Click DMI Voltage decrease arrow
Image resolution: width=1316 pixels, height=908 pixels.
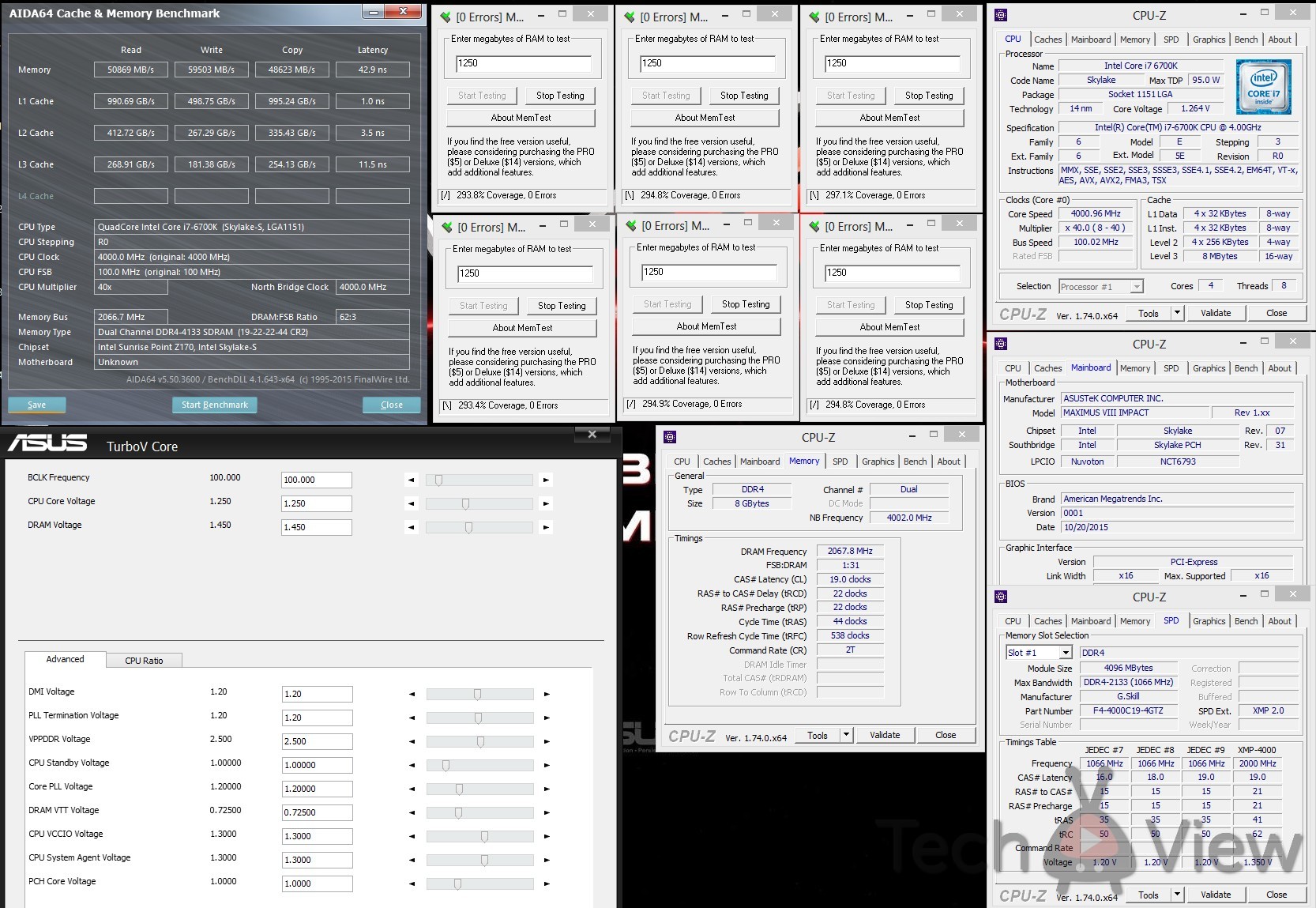point(412,694)
